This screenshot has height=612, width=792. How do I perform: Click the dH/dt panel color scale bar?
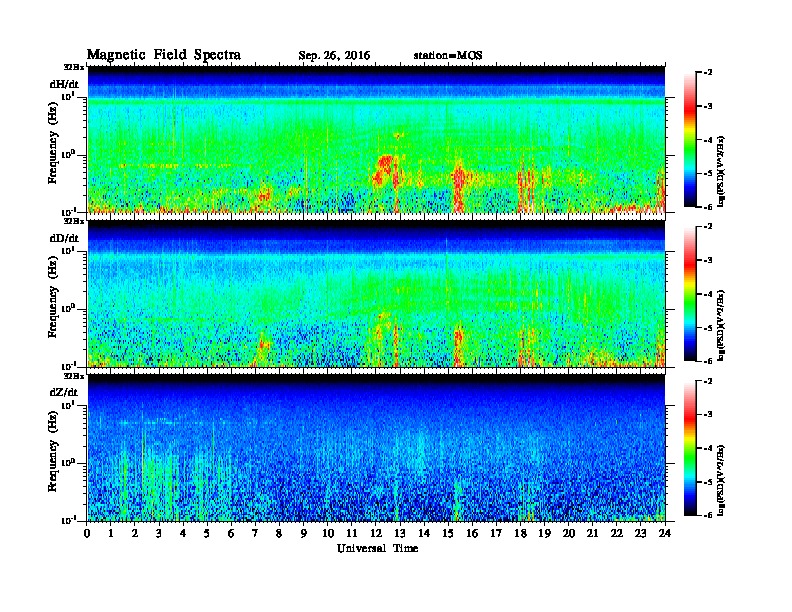(x=690, y=139)
